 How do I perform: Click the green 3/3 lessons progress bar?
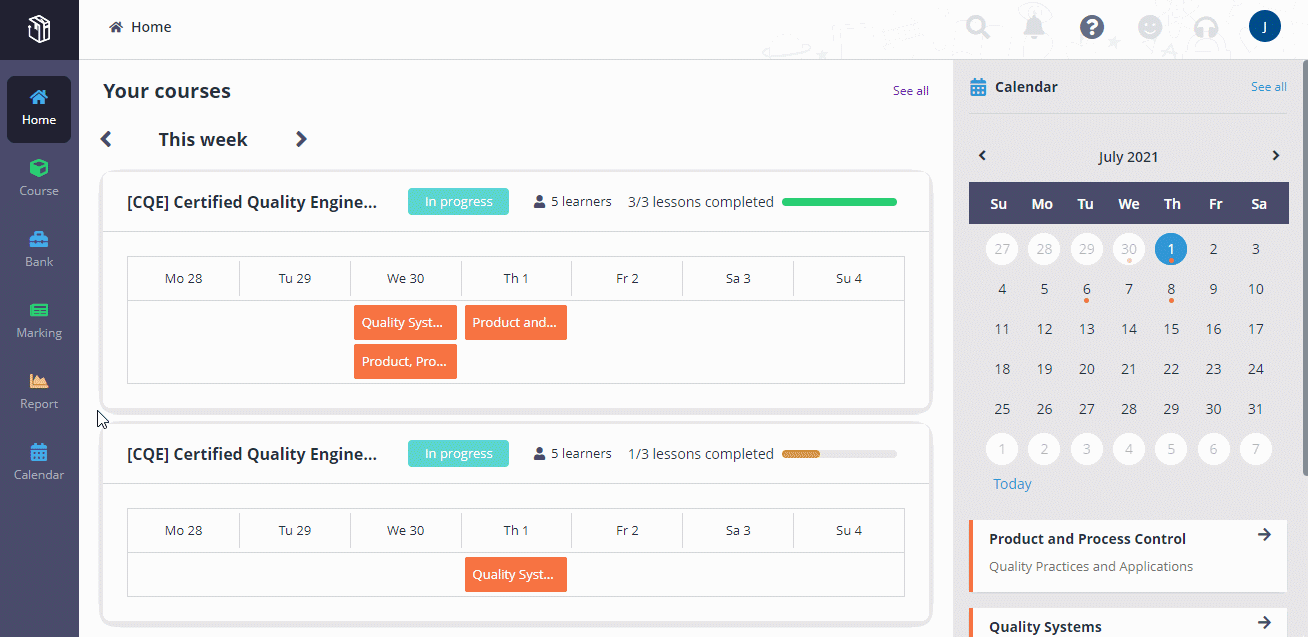[839, 202]
